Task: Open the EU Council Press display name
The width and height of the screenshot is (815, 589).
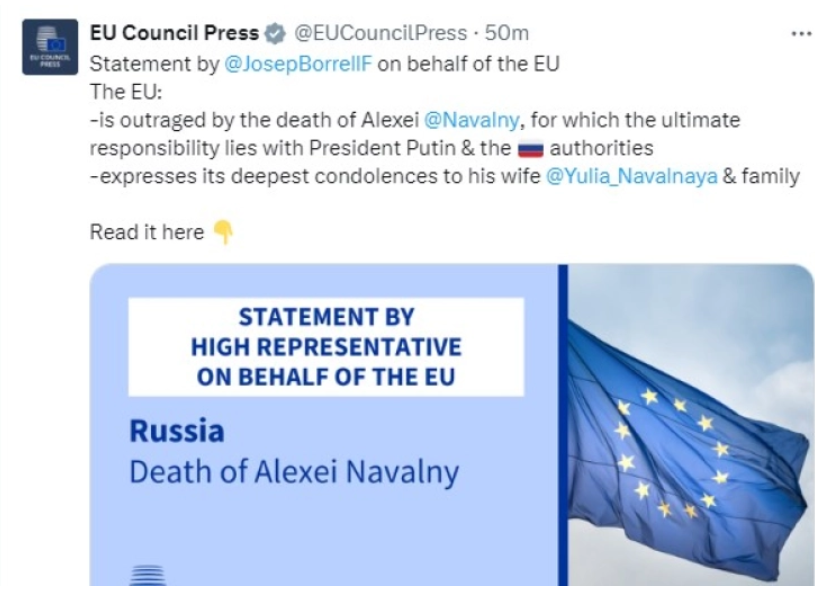Action: (x=174, y=34)
